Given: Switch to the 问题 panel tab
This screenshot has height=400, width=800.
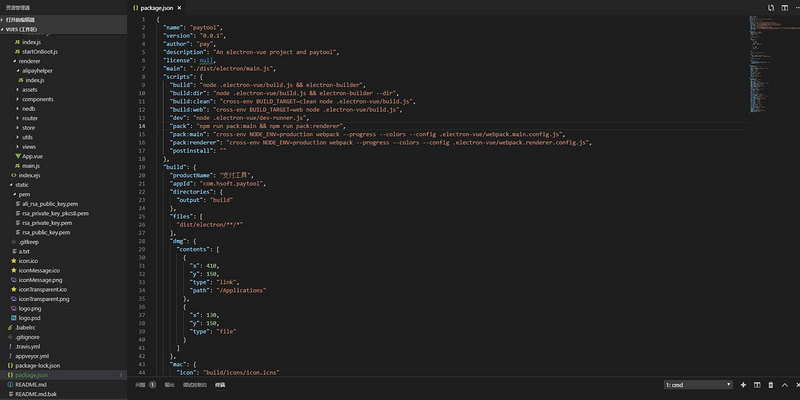Looking at the screenshot, I should tap(140, 384).
